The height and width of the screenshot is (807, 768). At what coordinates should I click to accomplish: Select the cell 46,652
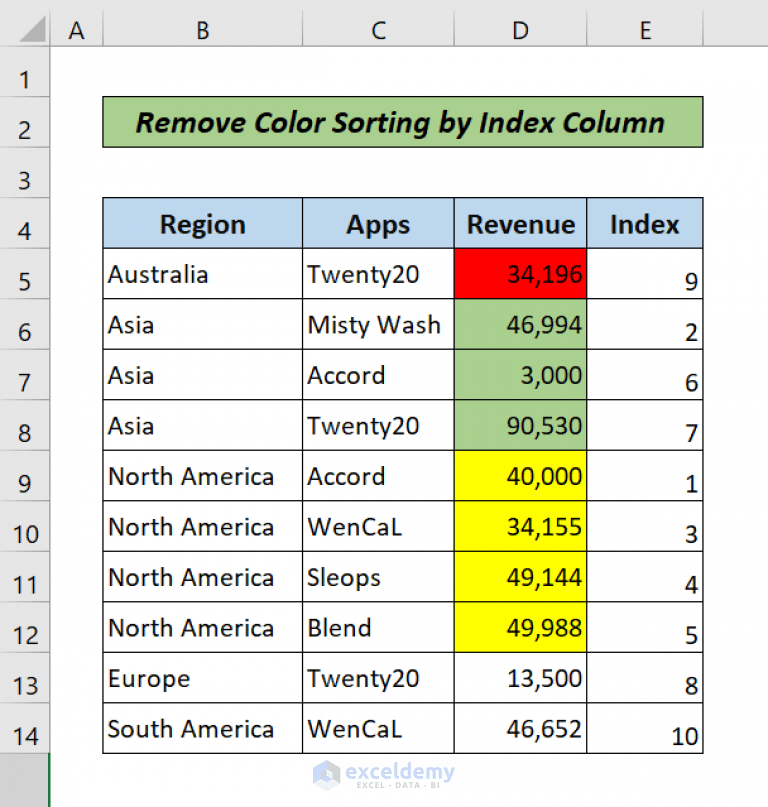pyautogui.click(x=520, y=729)
